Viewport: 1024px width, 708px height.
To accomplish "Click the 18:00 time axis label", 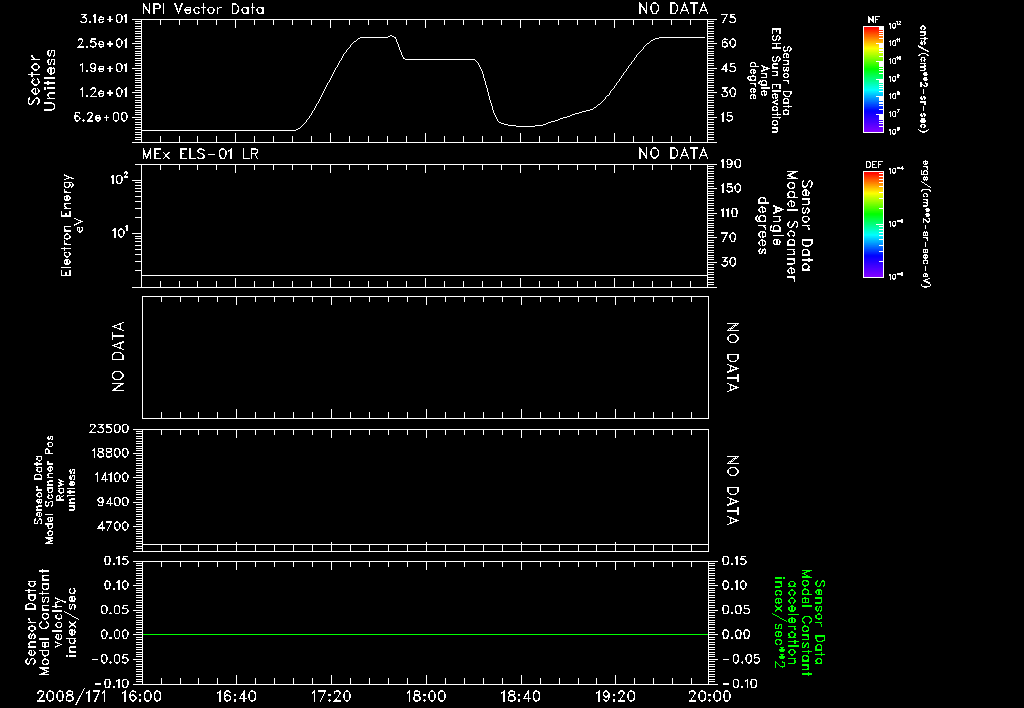I will (426, 696).
